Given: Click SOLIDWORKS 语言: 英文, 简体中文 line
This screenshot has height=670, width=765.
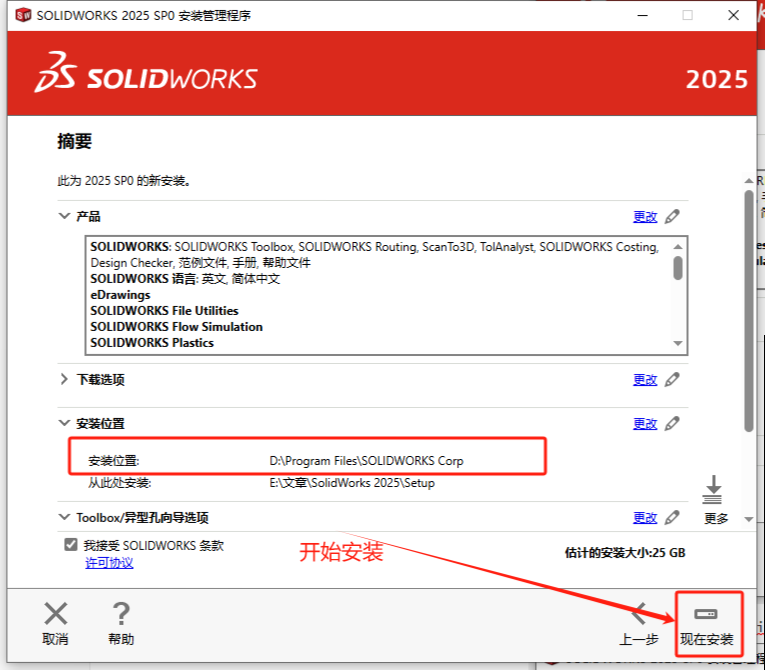Looking at the screenshot, I should pyautogui.click(x=185, y=279).
